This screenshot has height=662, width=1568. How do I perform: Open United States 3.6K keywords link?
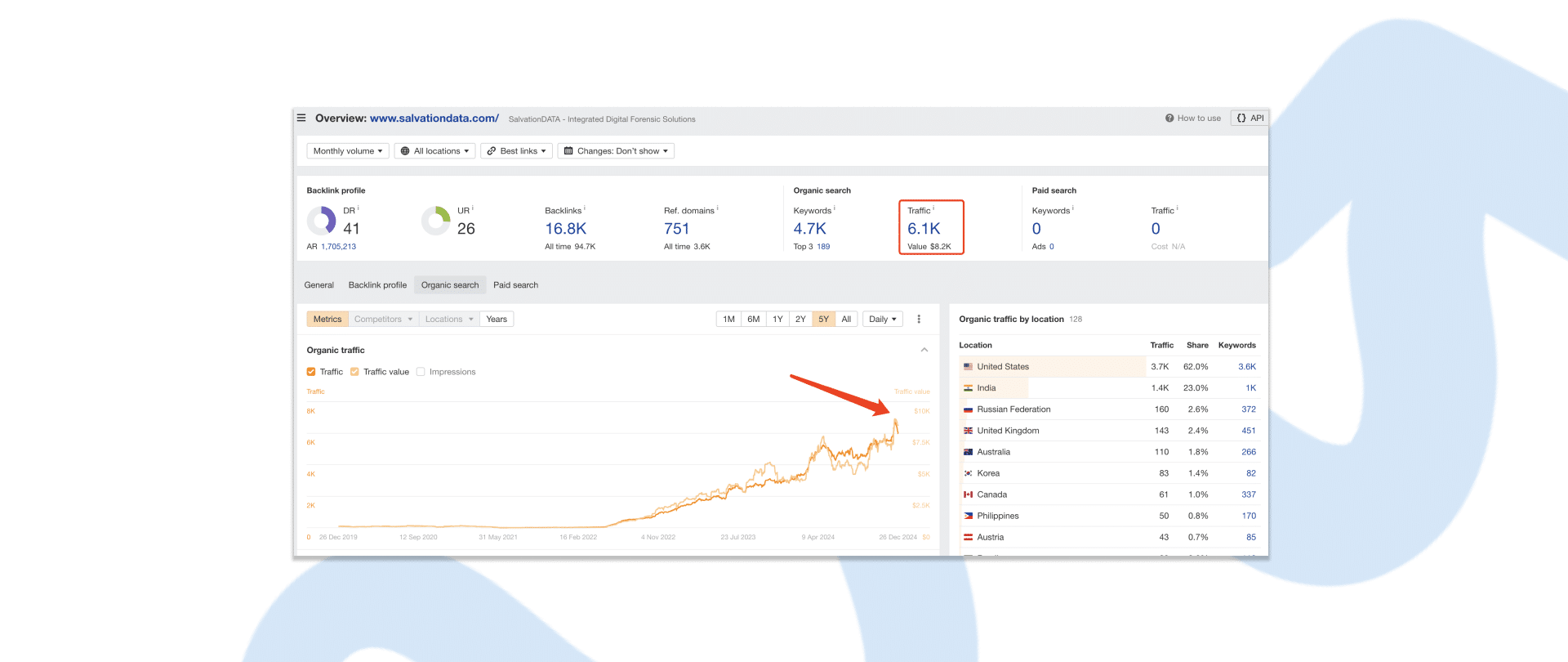tap(1247, 367)
